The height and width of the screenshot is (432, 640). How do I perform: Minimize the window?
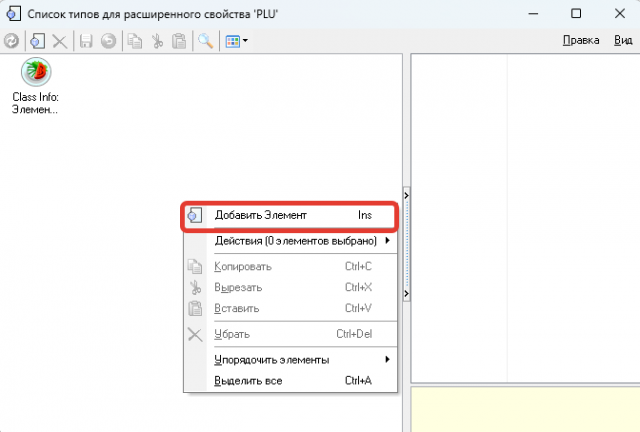pos(533,14)
